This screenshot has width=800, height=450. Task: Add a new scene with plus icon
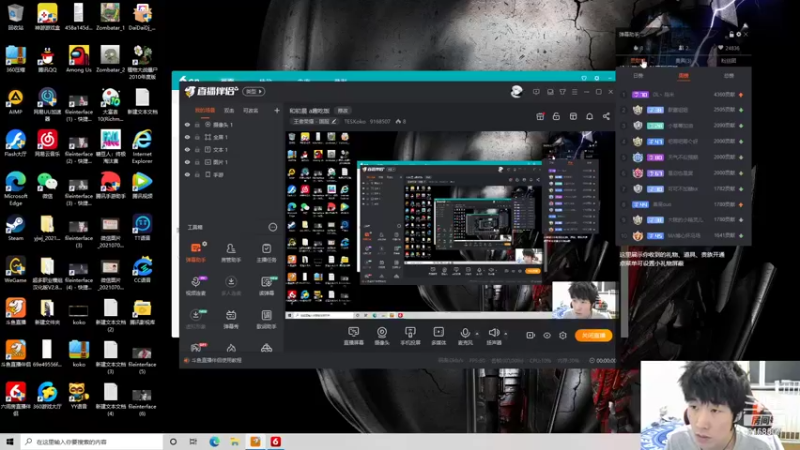(277, 110)
